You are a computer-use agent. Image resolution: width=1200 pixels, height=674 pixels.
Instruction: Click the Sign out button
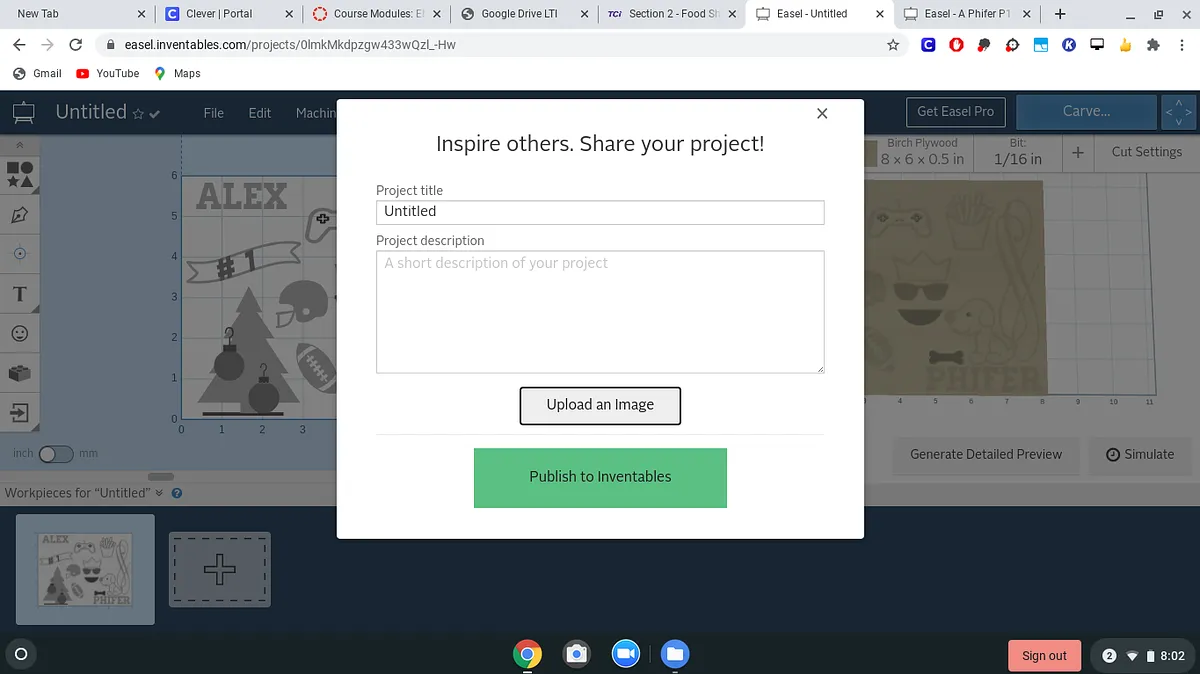pos(1044,656)
